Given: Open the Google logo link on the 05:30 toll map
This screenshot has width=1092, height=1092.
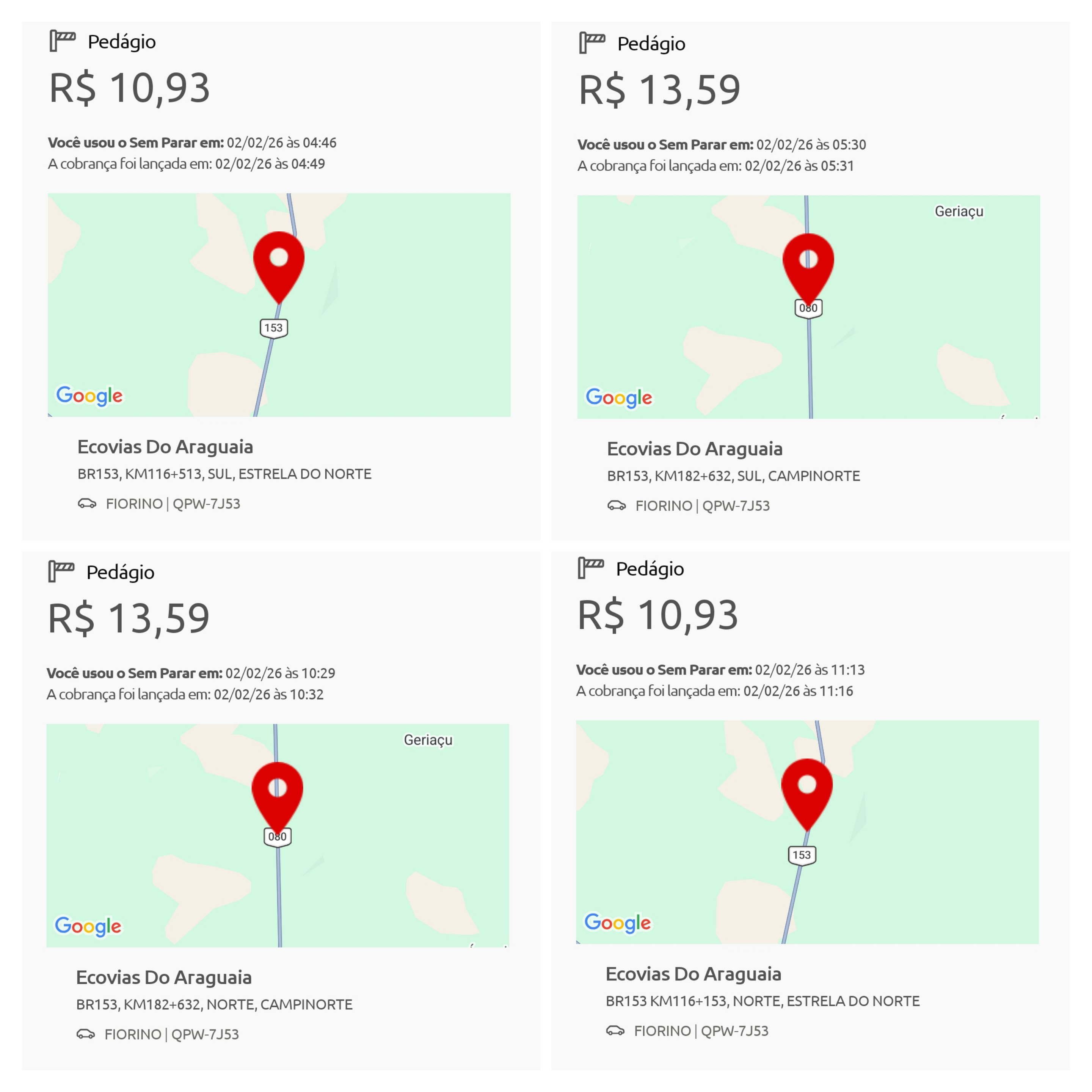Looking at the screenshot, I should [x=619, y=398].
